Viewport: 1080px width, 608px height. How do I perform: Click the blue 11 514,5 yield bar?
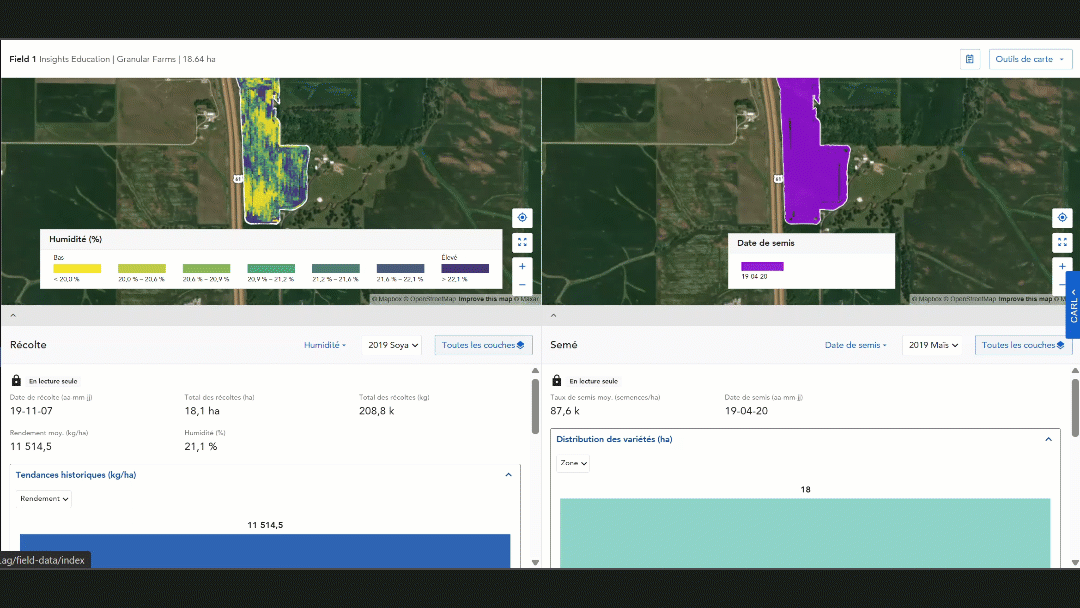coord(265,551)
